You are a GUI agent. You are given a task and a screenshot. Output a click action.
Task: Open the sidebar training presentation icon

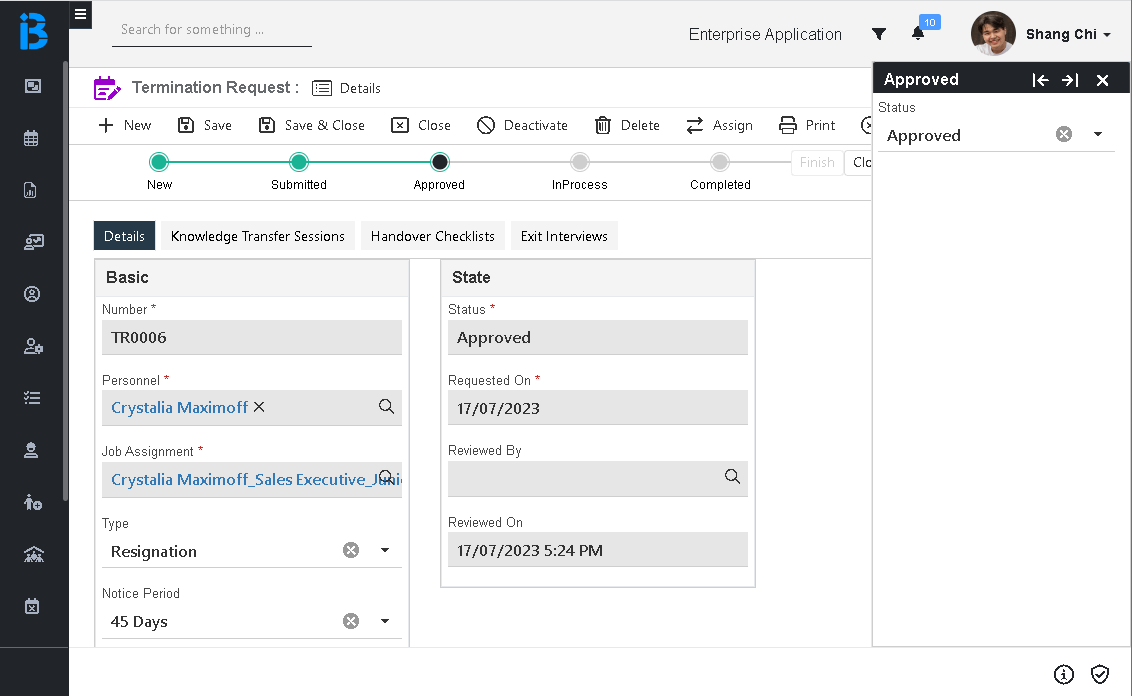33,242
